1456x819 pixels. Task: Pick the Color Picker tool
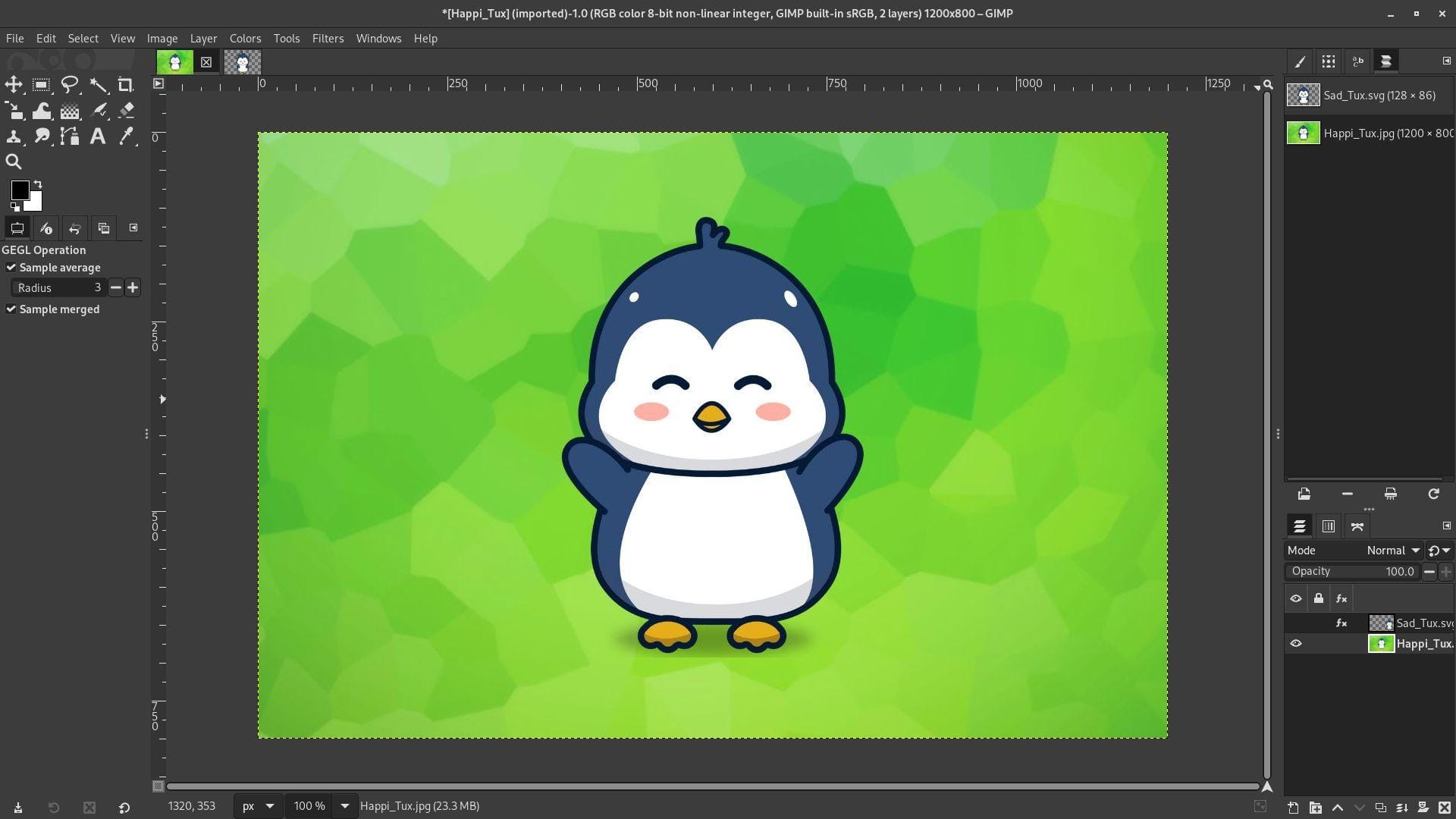(x=126, y=136)
